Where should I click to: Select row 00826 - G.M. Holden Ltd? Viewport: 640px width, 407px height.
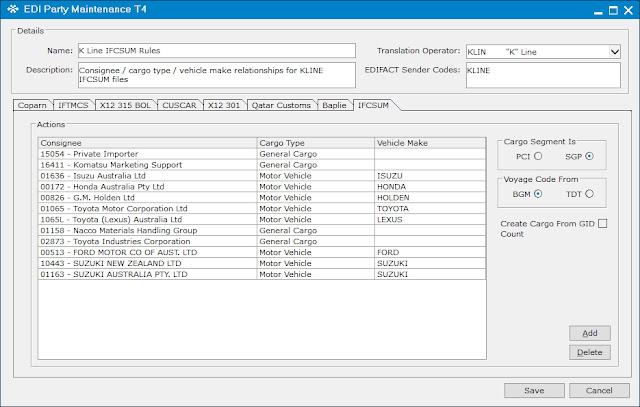262,198
